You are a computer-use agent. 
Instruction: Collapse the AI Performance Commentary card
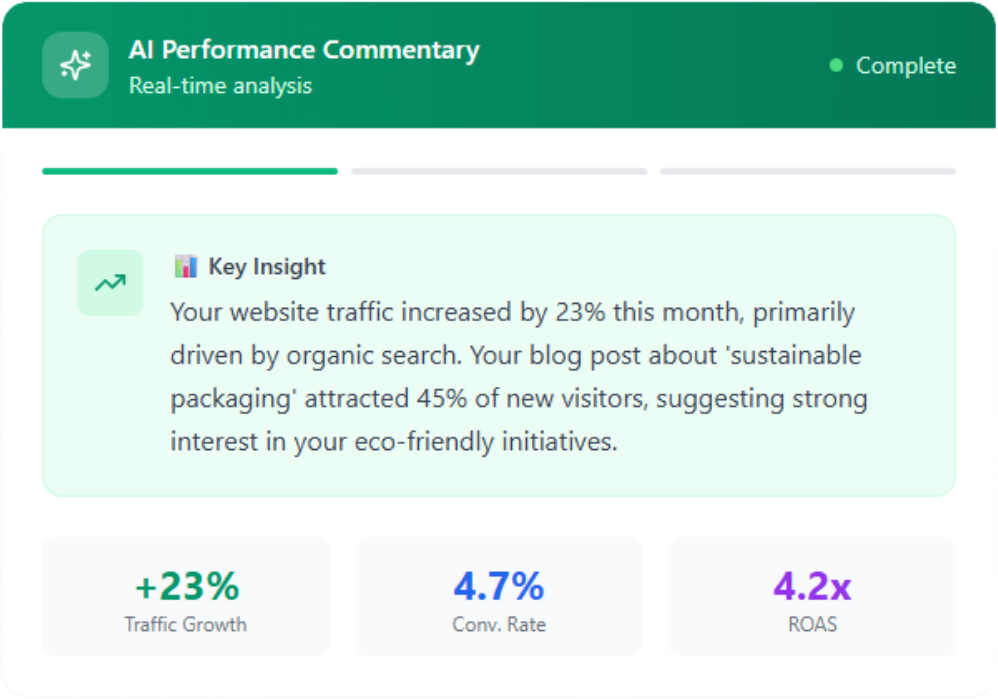point(303,49)
